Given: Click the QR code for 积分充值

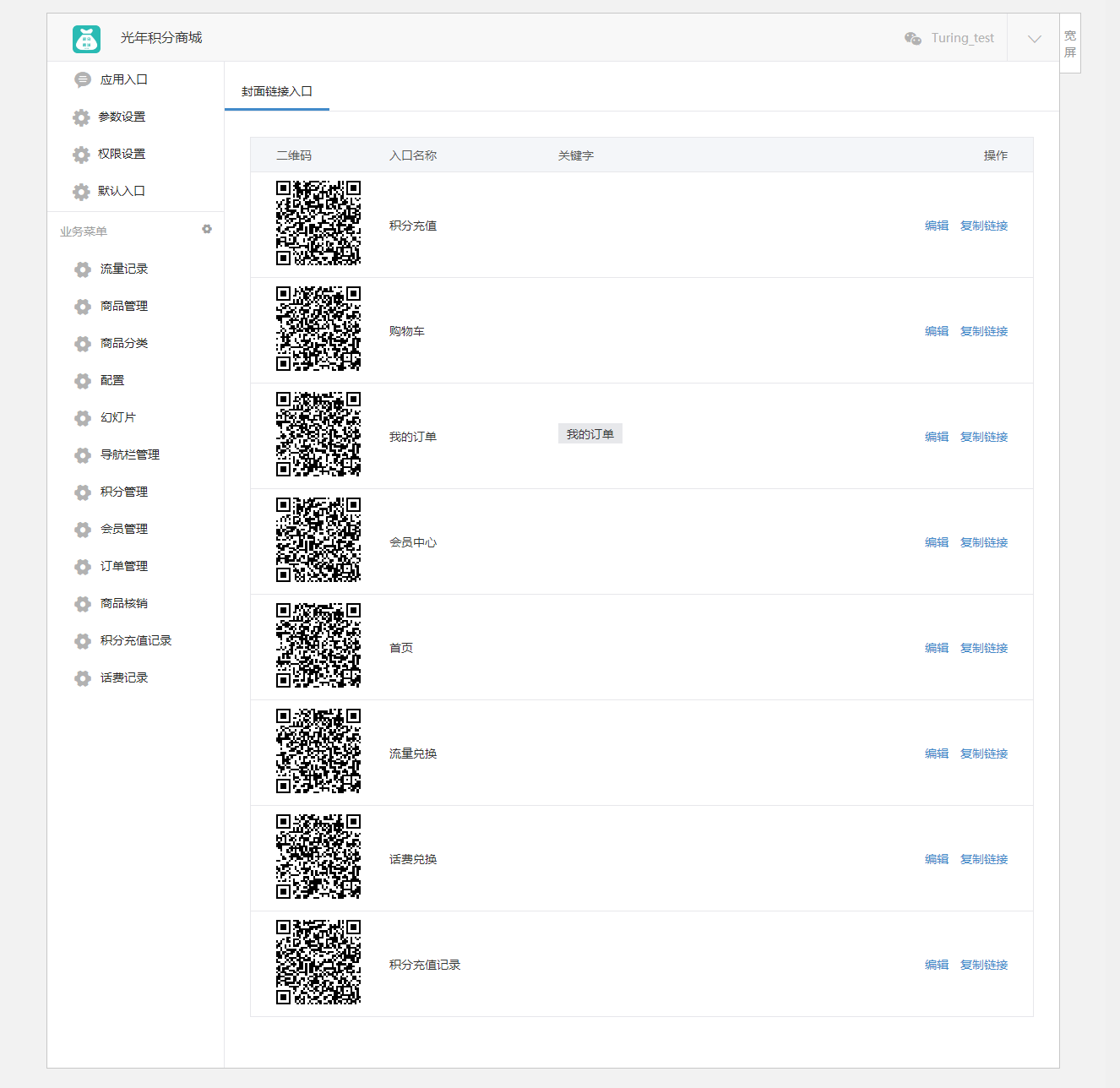Looking at the screenshot, I should (x=318, y=223).
